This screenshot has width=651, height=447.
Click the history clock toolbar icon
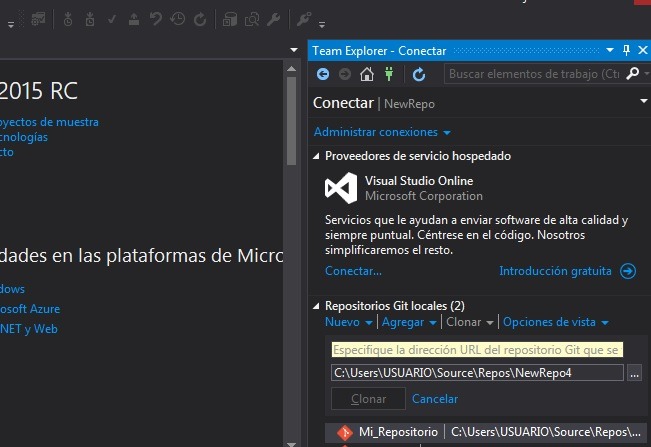[178, 19]
